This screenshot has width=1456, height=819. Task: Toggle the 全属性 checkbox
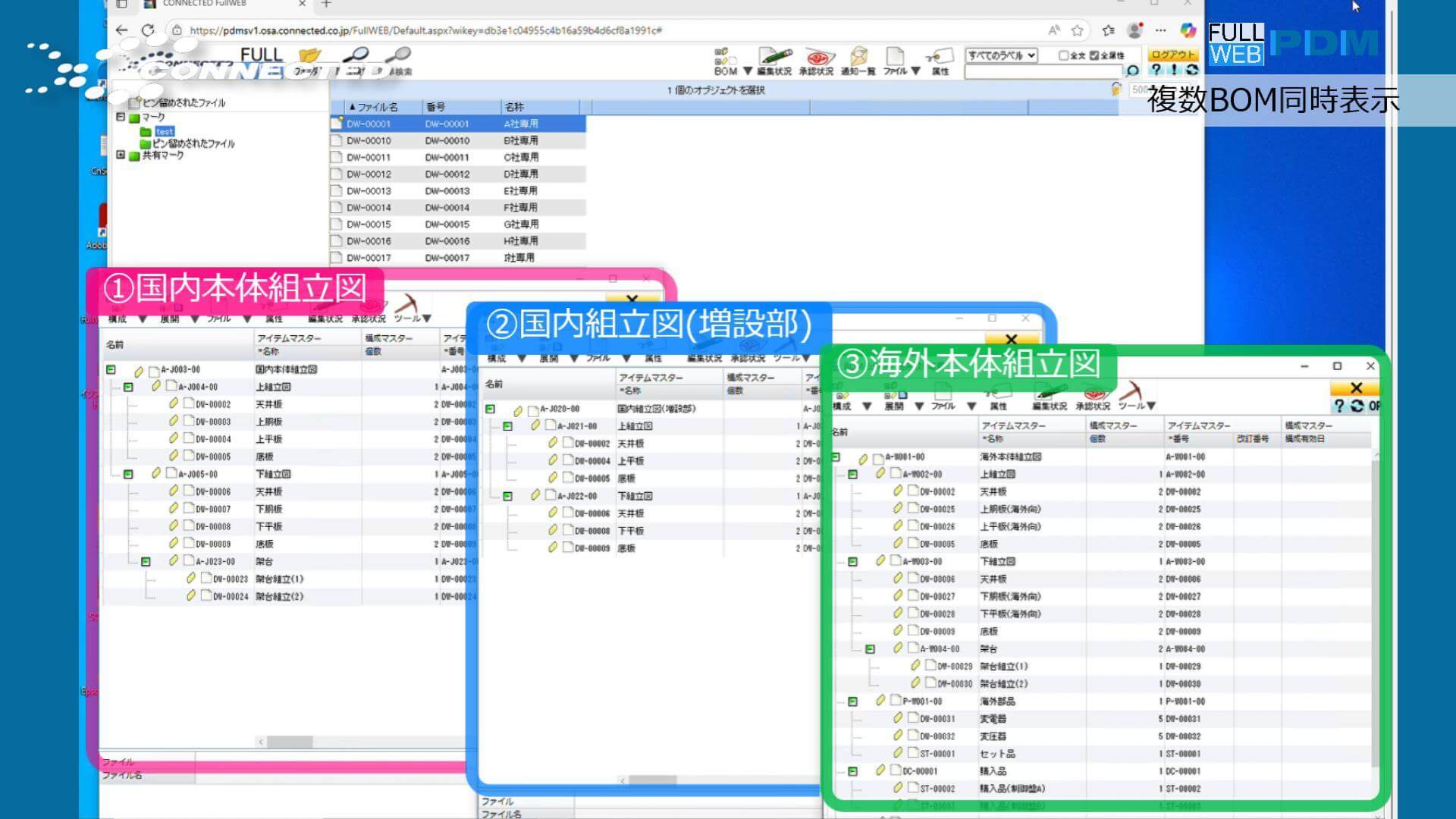[1094, 55]
